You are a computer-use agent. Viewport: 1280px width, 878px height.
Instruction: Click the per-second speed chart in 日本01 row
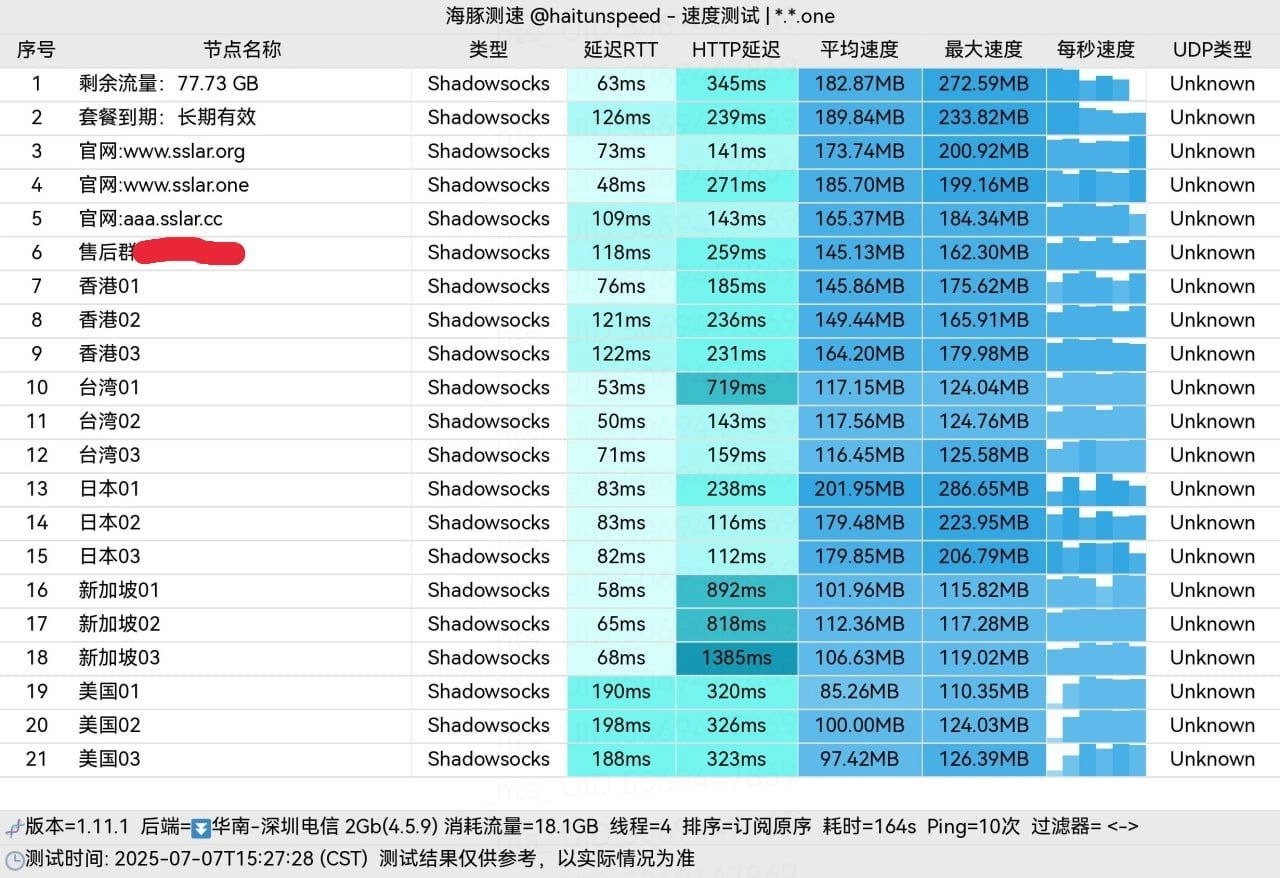[x=1096, y=489]
